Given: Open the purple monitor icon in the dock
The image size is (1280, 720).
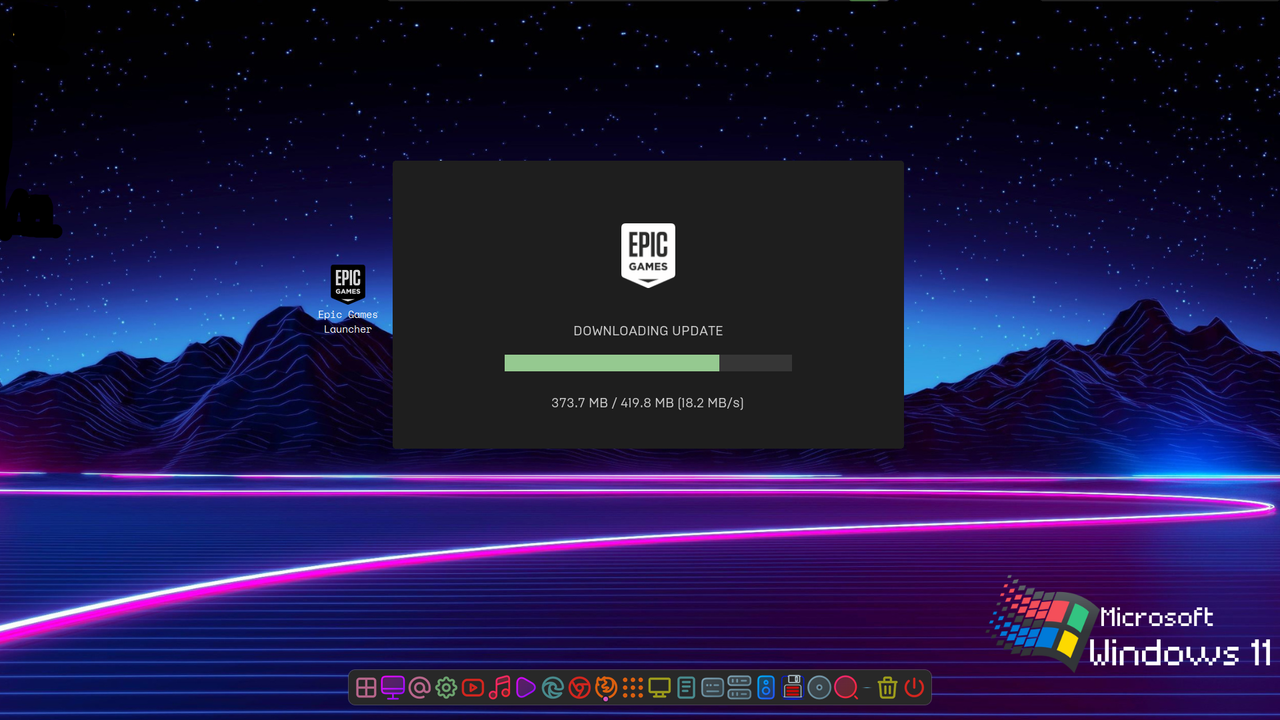Looking at the screenshot, I should click(x=393, y=688).
